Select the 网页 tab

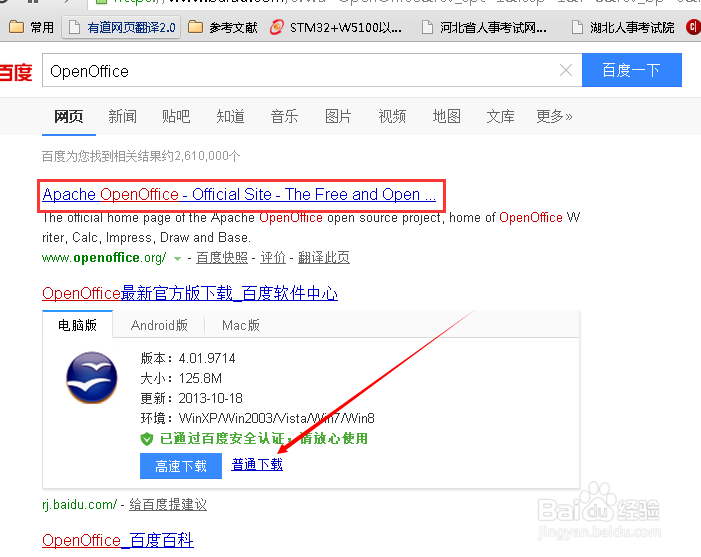pos(69,117)
